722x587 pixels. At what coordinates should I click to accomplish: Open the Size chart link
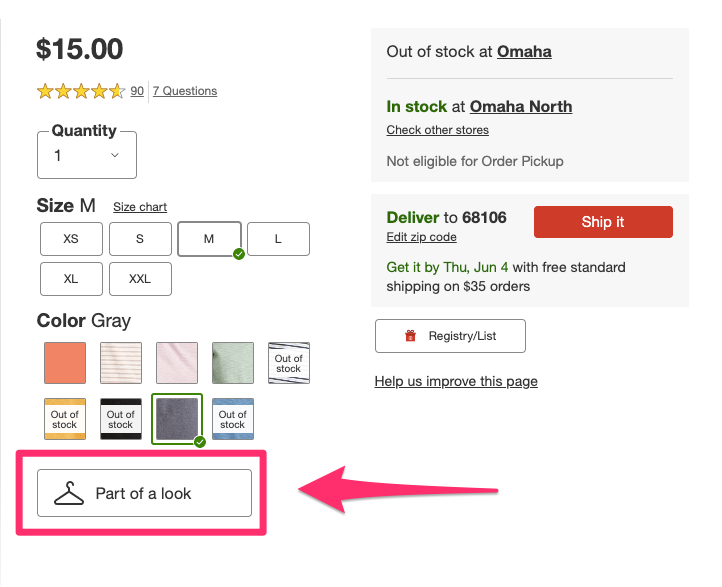point(140,207)
